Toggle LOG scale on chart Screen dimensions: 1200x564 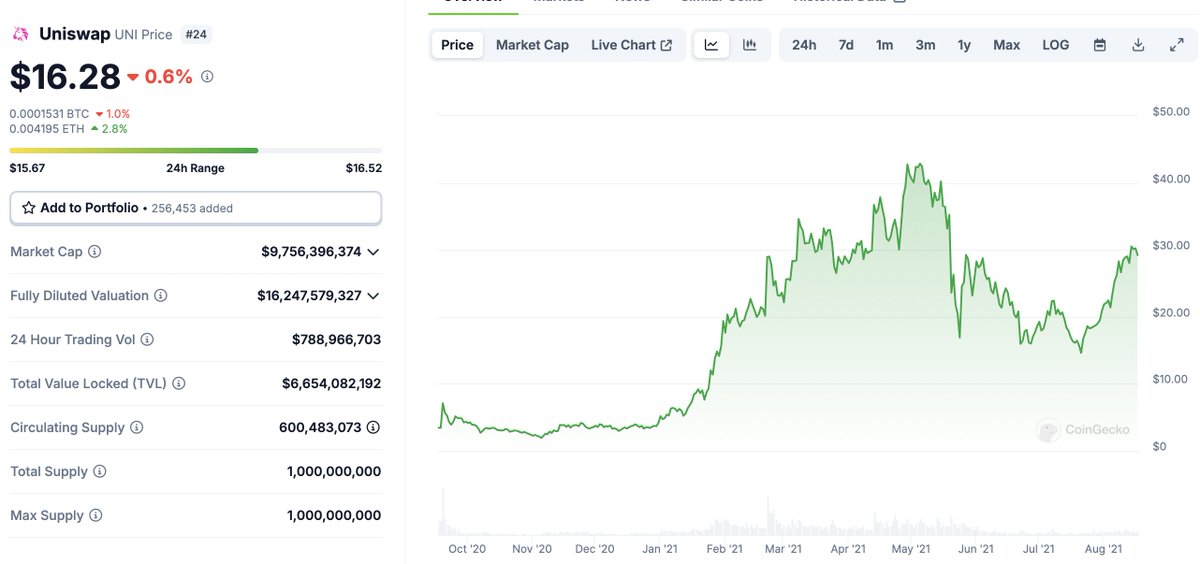tap(1055, 45)
